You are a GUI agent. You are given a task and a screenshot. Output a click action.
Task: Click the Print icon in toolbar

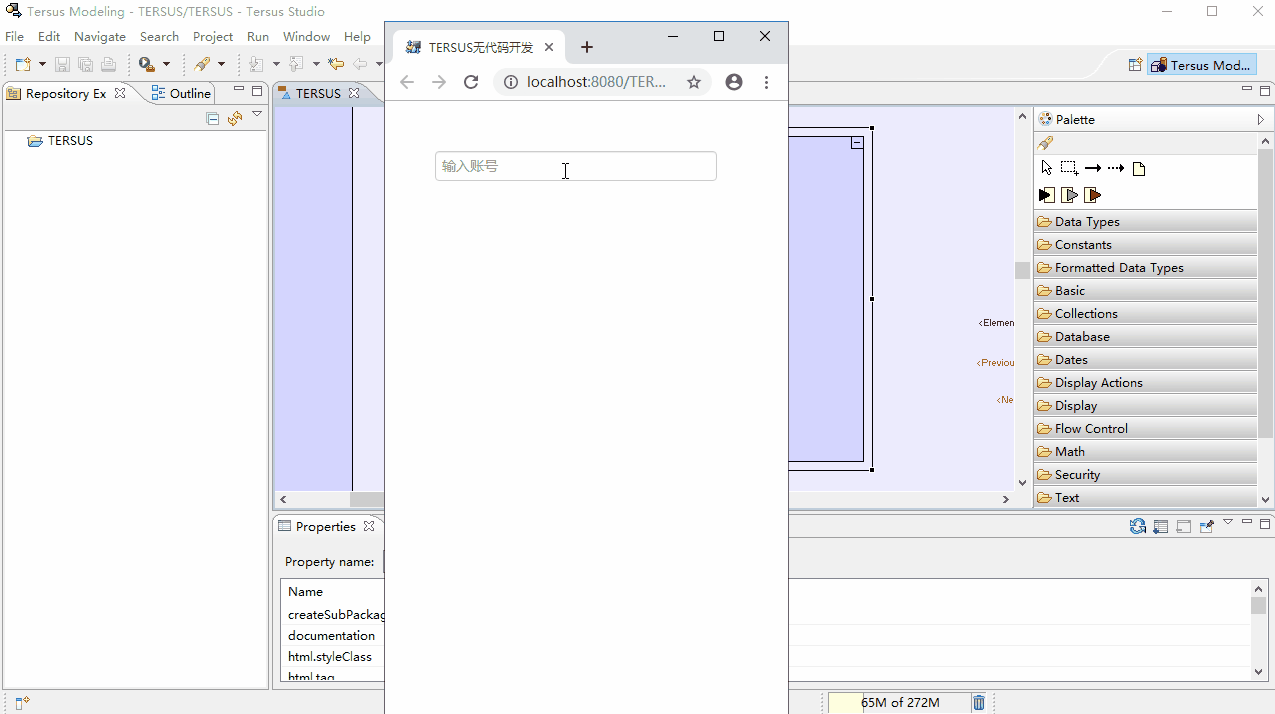(108, 64)
